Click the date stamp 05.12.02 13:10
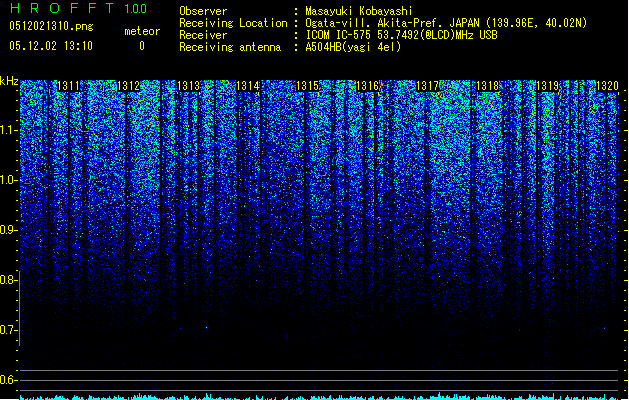Viewport: 629px width, 400px height. point(51,46)
